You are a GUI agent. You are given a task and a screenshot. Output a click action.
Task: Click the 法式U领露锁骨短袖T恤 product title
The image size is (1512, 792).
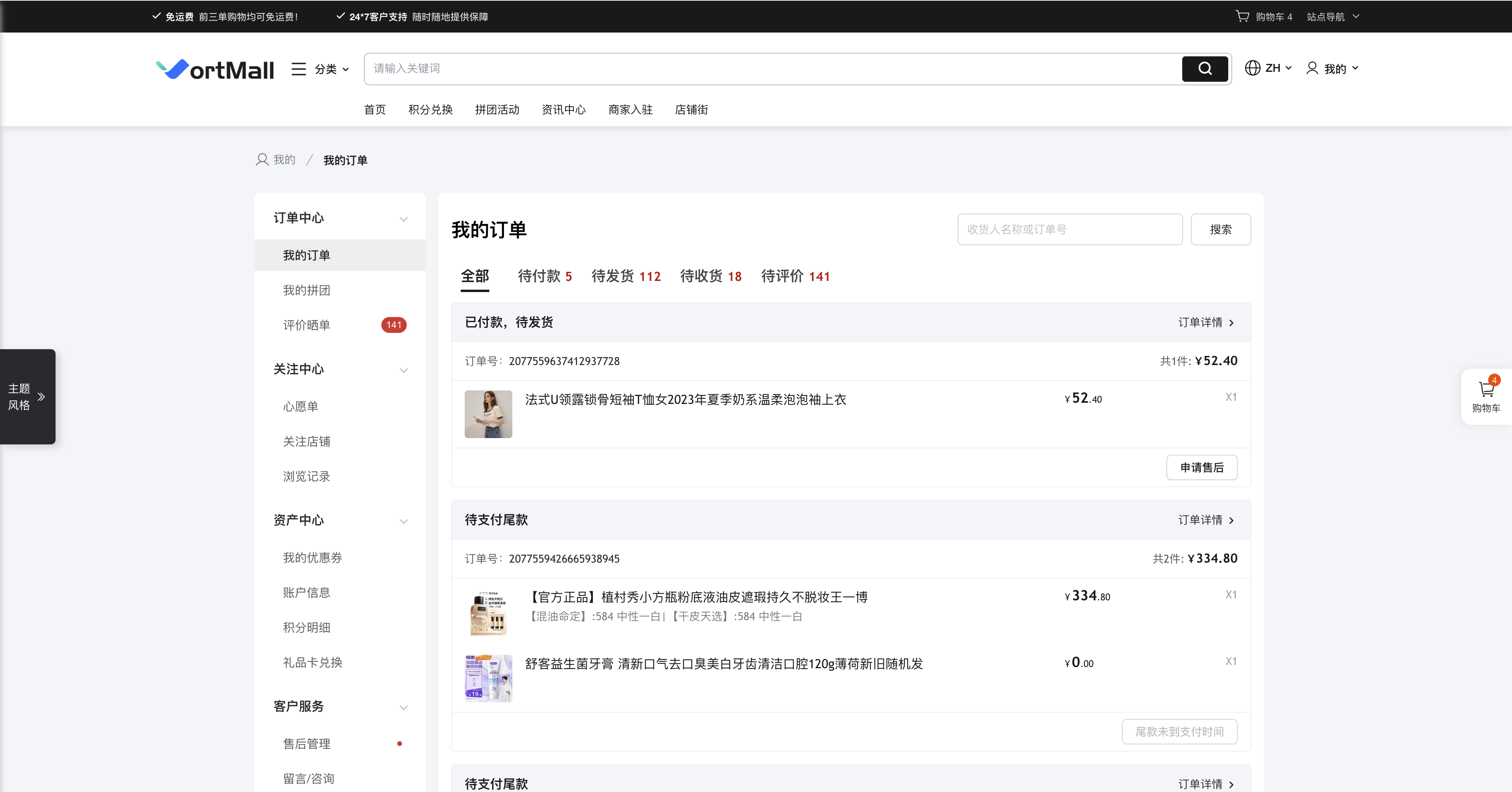click(686, 400)
